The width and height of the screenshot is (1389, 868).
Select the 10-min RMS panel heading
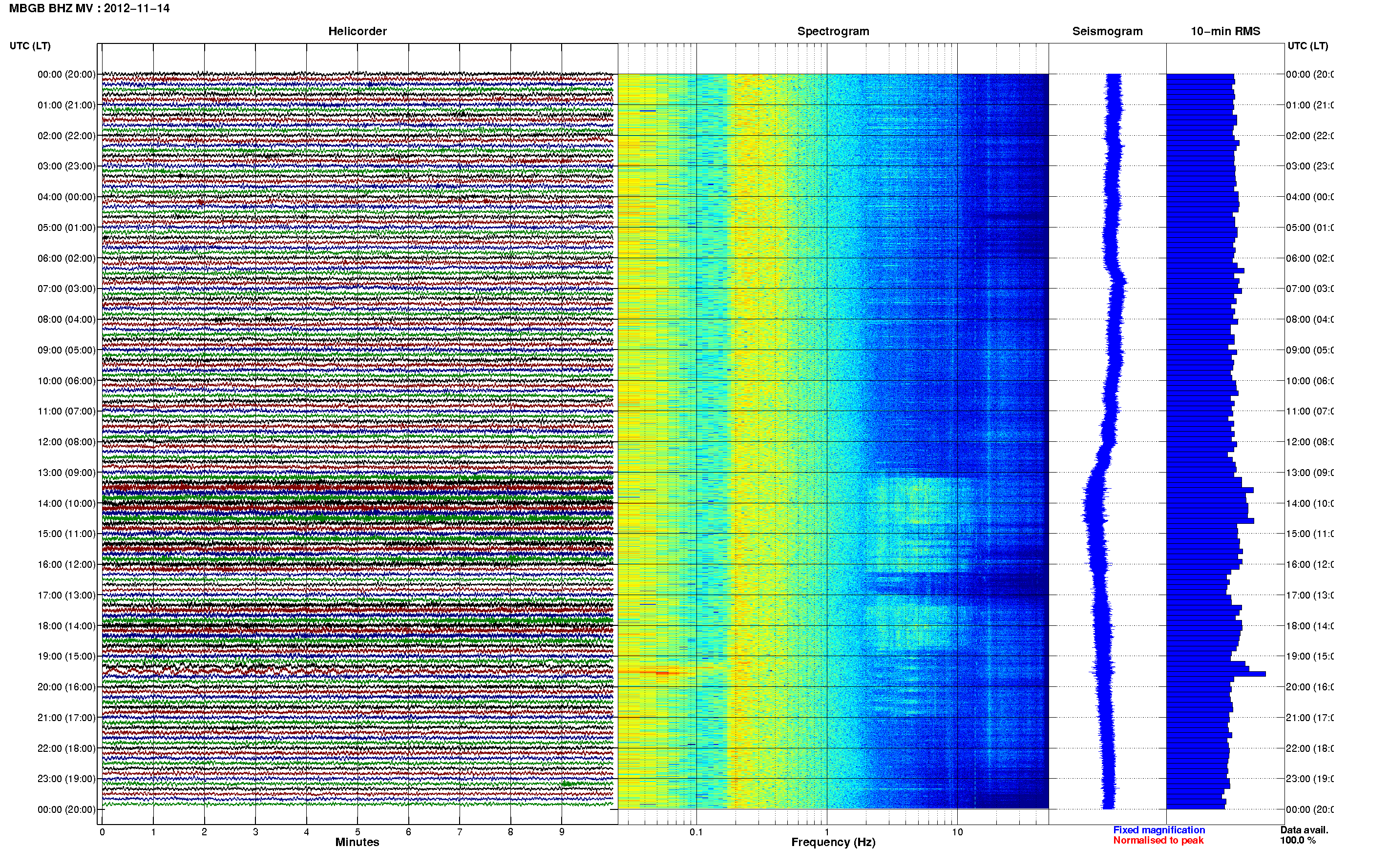[1225, 31]
